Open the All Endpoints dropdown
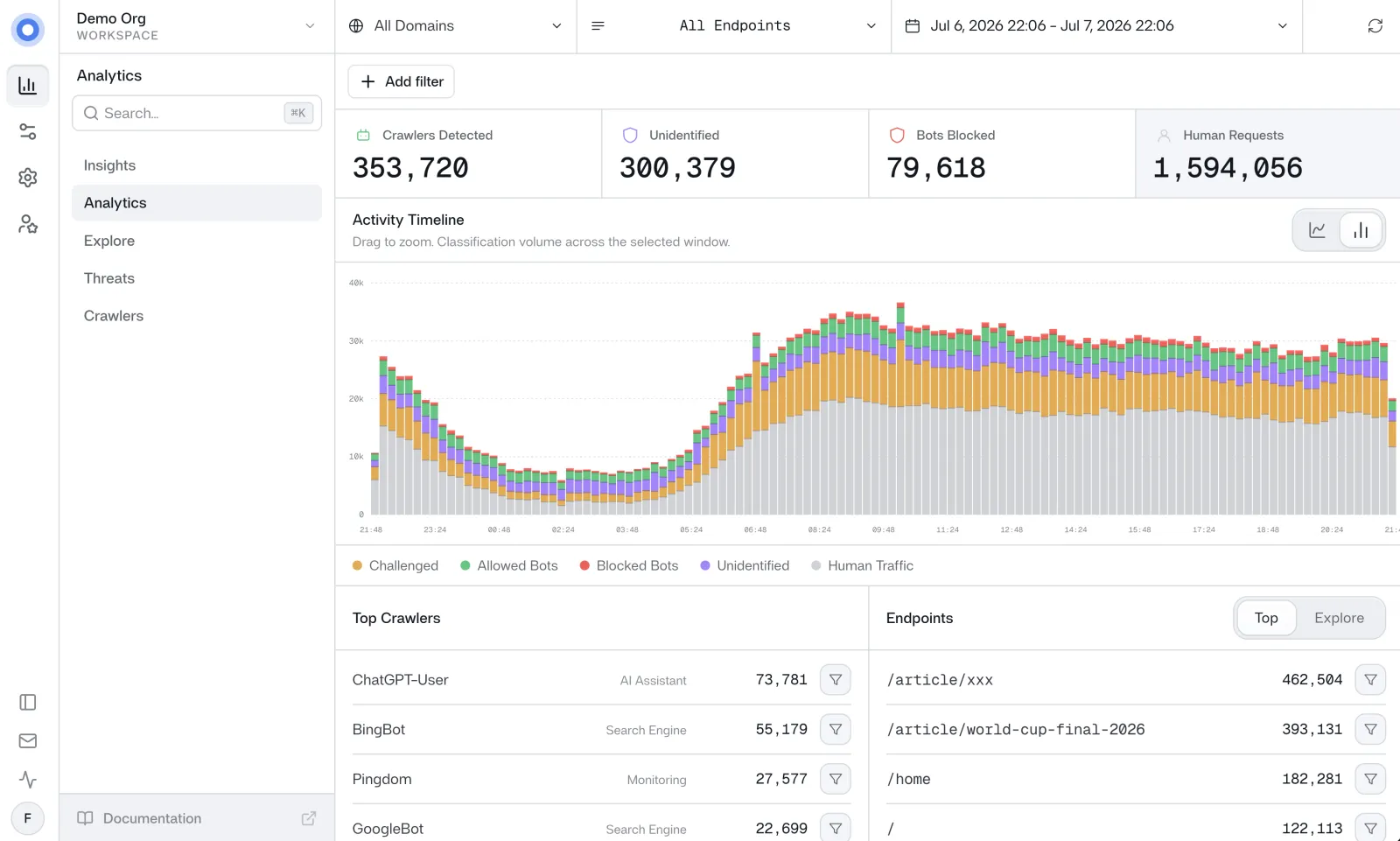 pos(734,26)
